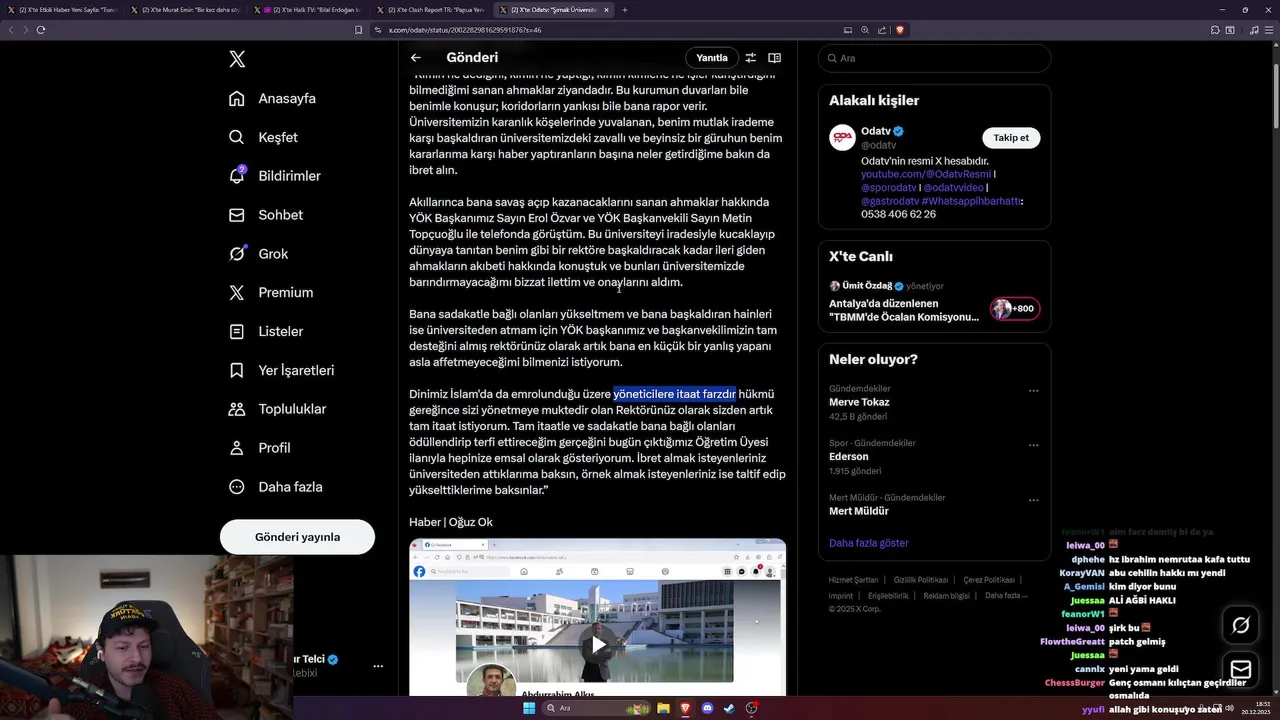Viewport: 1280px width, 720px height.
Task: Open the youtube.com/@OdatvResmi link
Action: pos(926,174)
